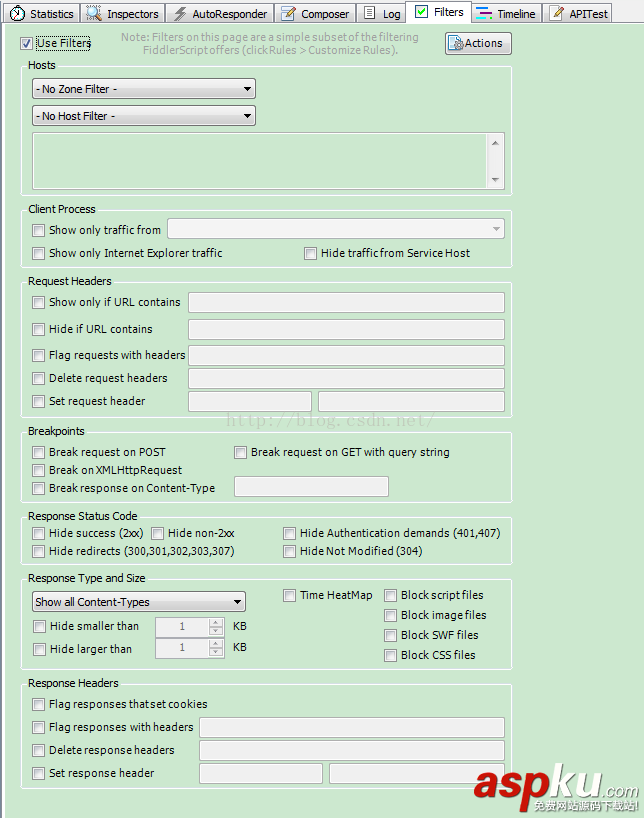This screenshot has width=644, height=818.
Task: Click the Timeline tab bars icon
Action: click(x=484, y=13)
